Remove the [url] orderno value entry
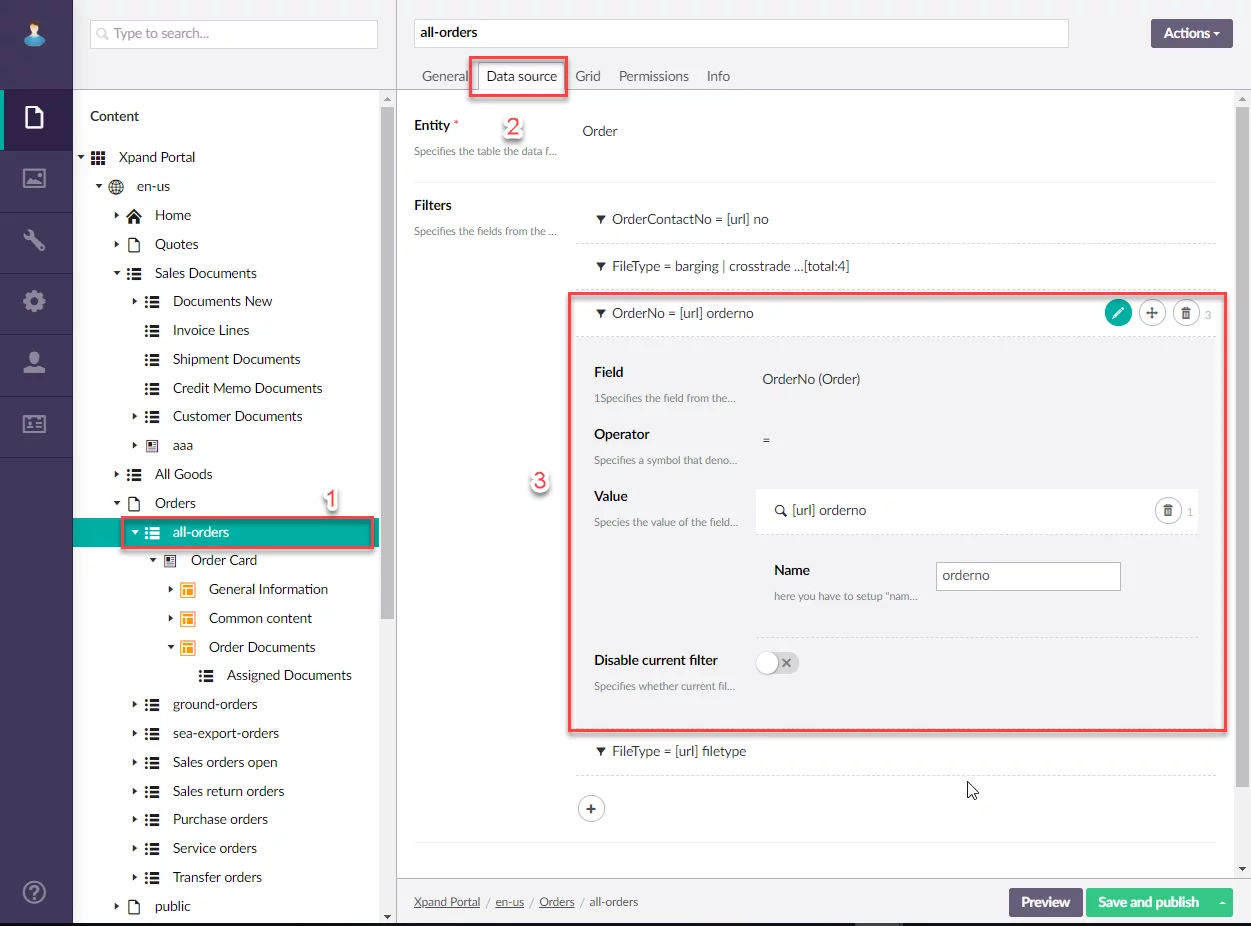The height and width of the screenshot is (926, 1251). [1168, 511]
